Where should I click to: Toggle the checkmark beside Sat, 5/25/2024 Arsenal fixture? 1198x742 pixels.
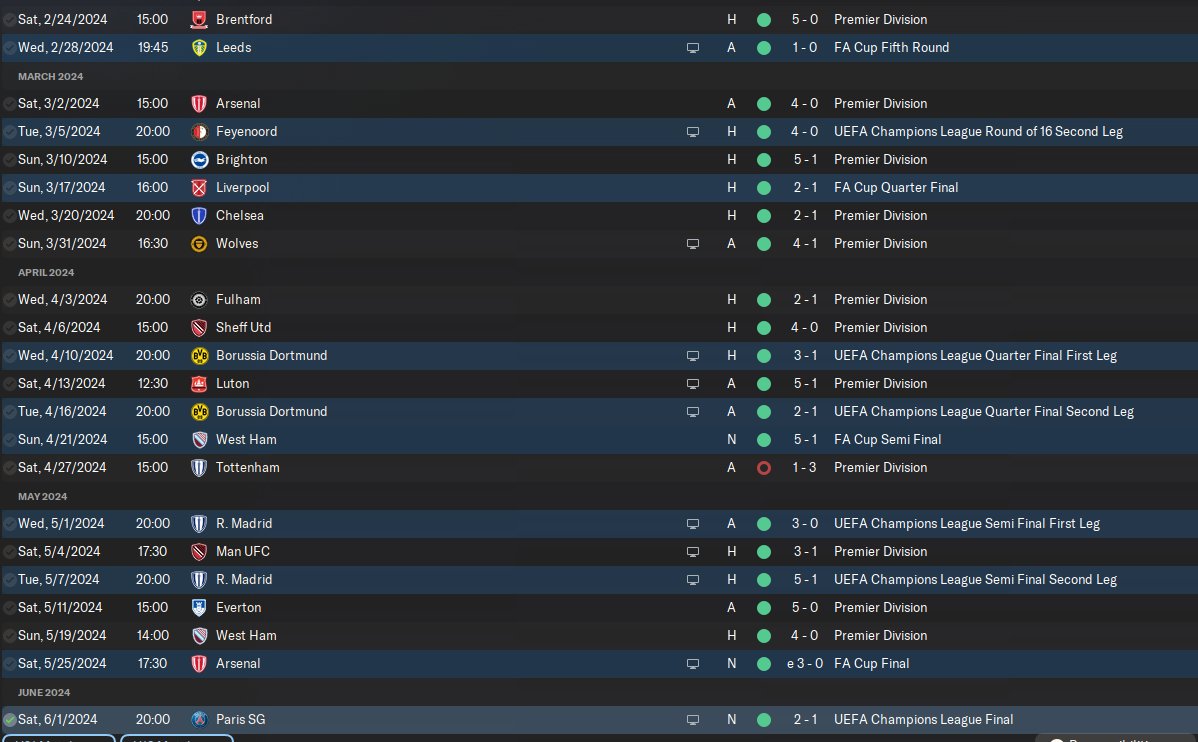click(9, 664)
